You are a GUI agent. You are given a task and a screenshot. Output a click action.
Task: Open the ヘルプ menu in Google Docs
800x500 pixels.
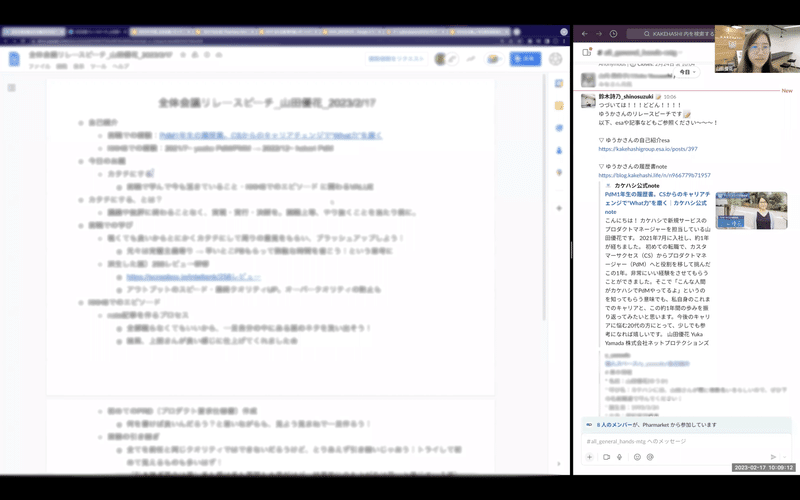tap(121, 67)
